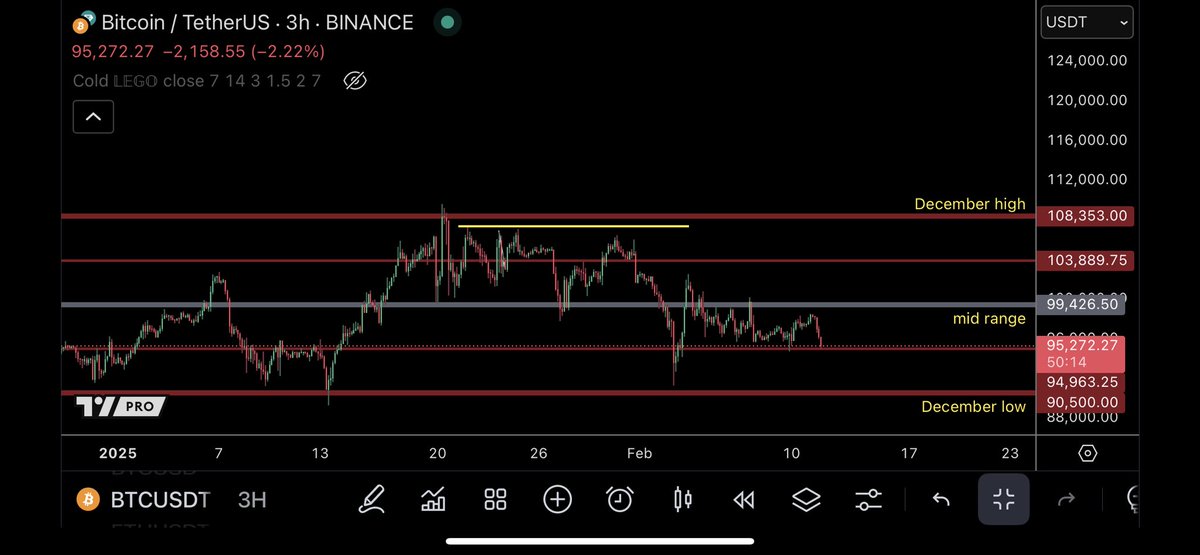Tap the 2025 label on time axis

click(x=118, y=453)
